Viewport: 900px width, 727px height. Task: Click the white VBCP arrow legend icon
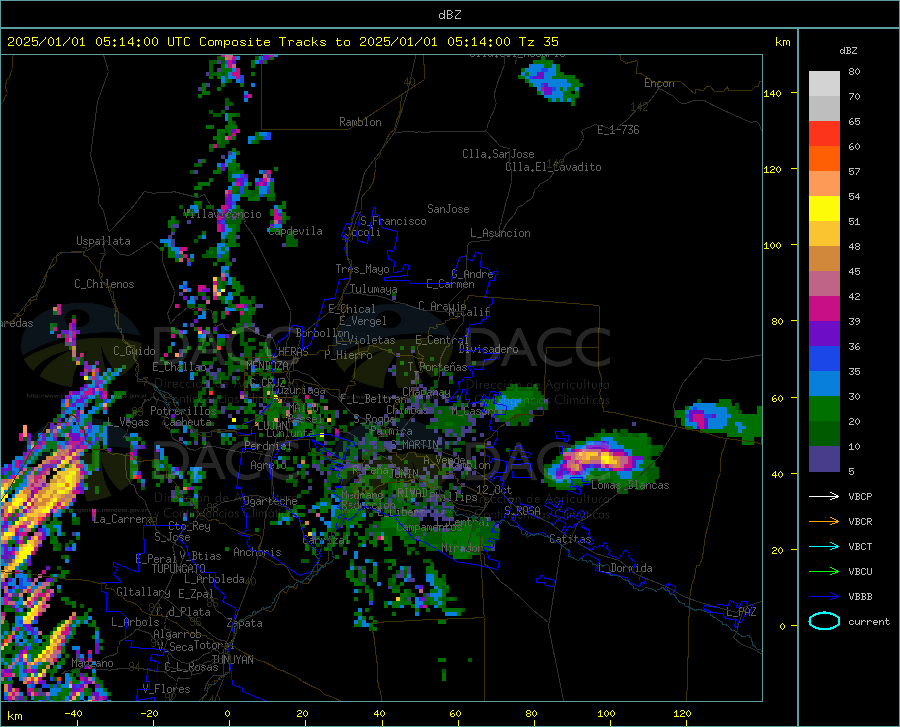click(x=824, y=496)
